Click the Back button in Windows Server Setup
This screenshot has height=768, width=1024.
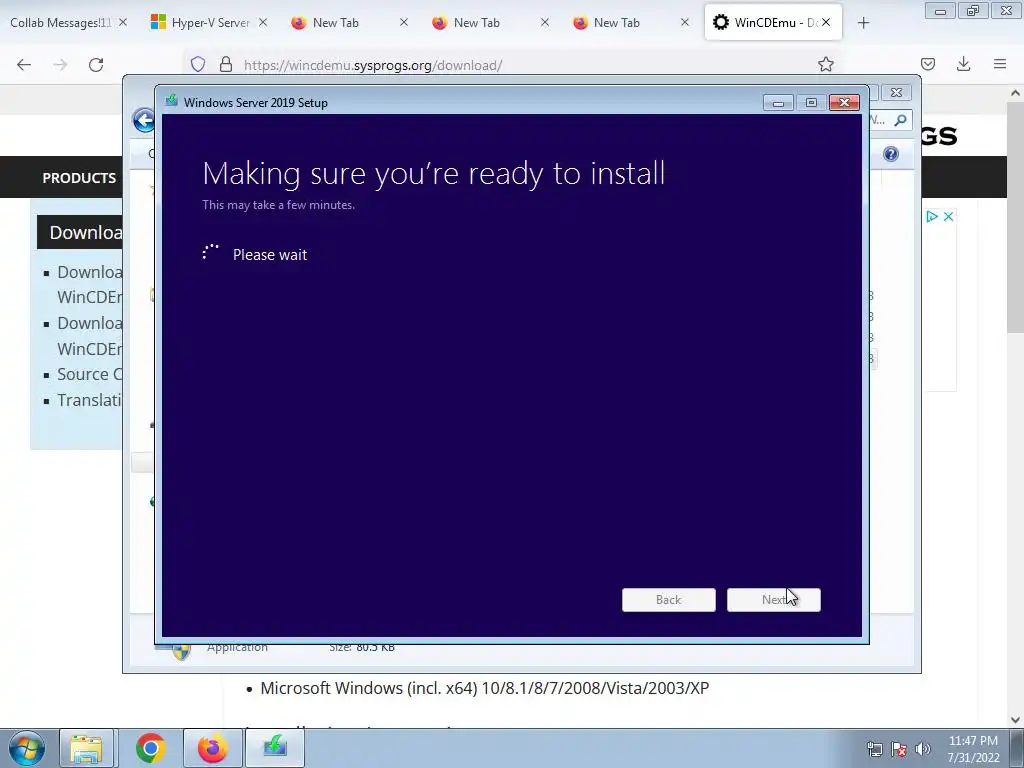(668, 600)
